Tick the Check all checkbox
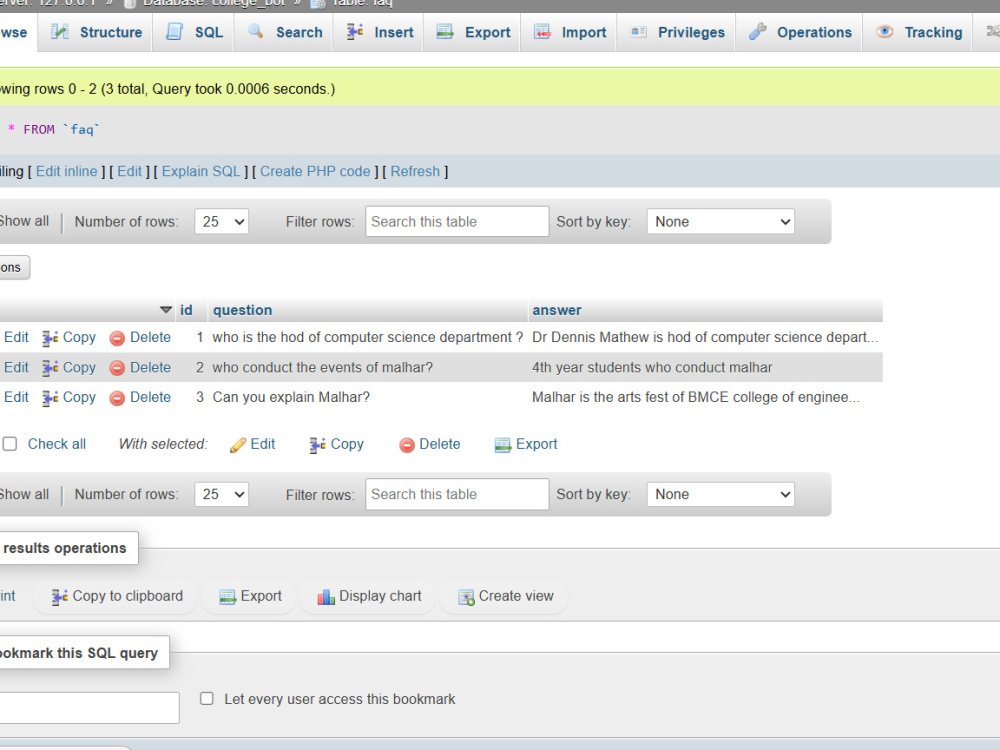The image size is (1000, 750). tap(10, 444)
